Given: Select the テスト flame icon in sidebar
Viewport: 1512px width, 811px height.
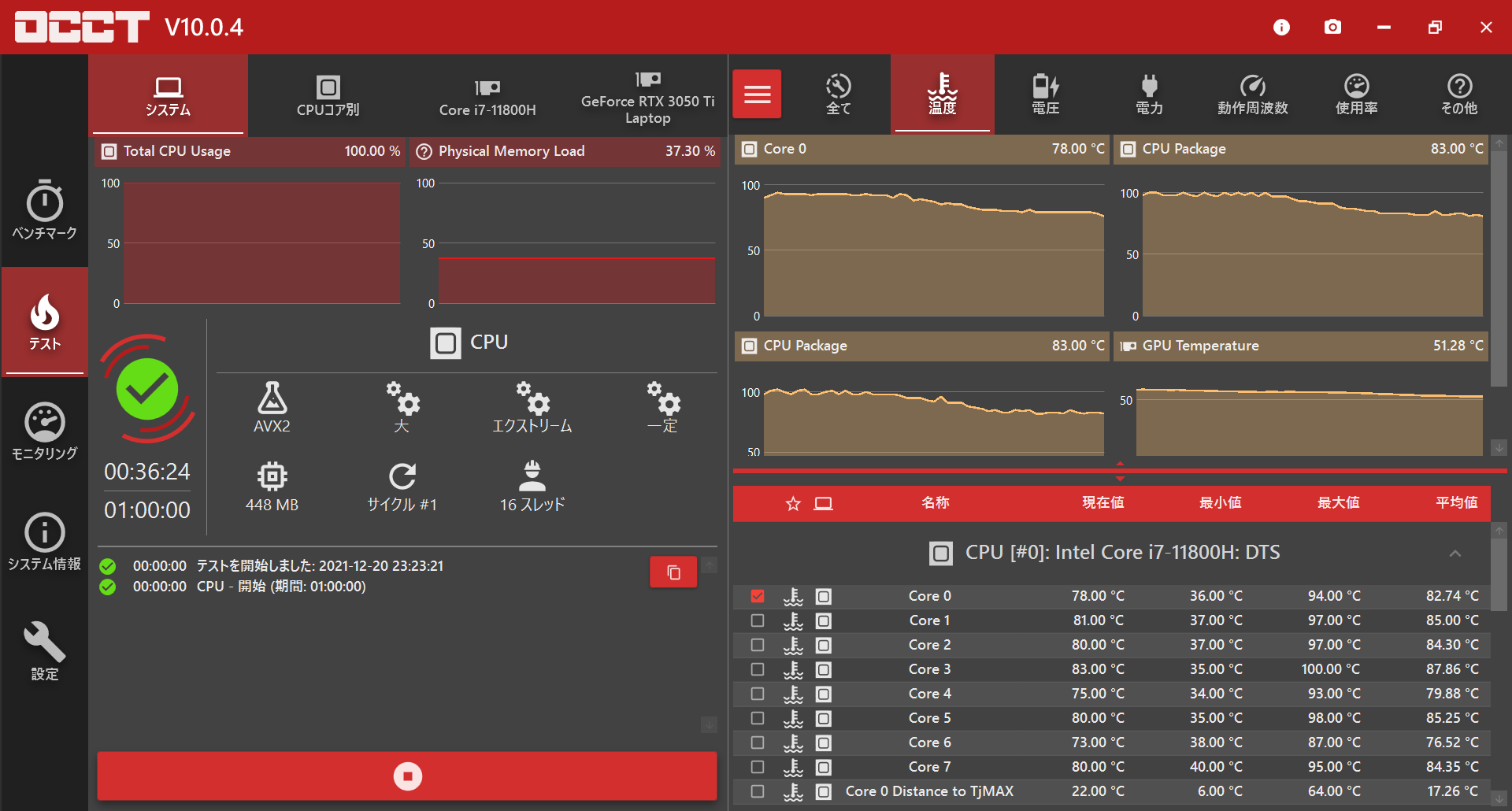Looking at the screenshot, I should click(x=44, y=321).
